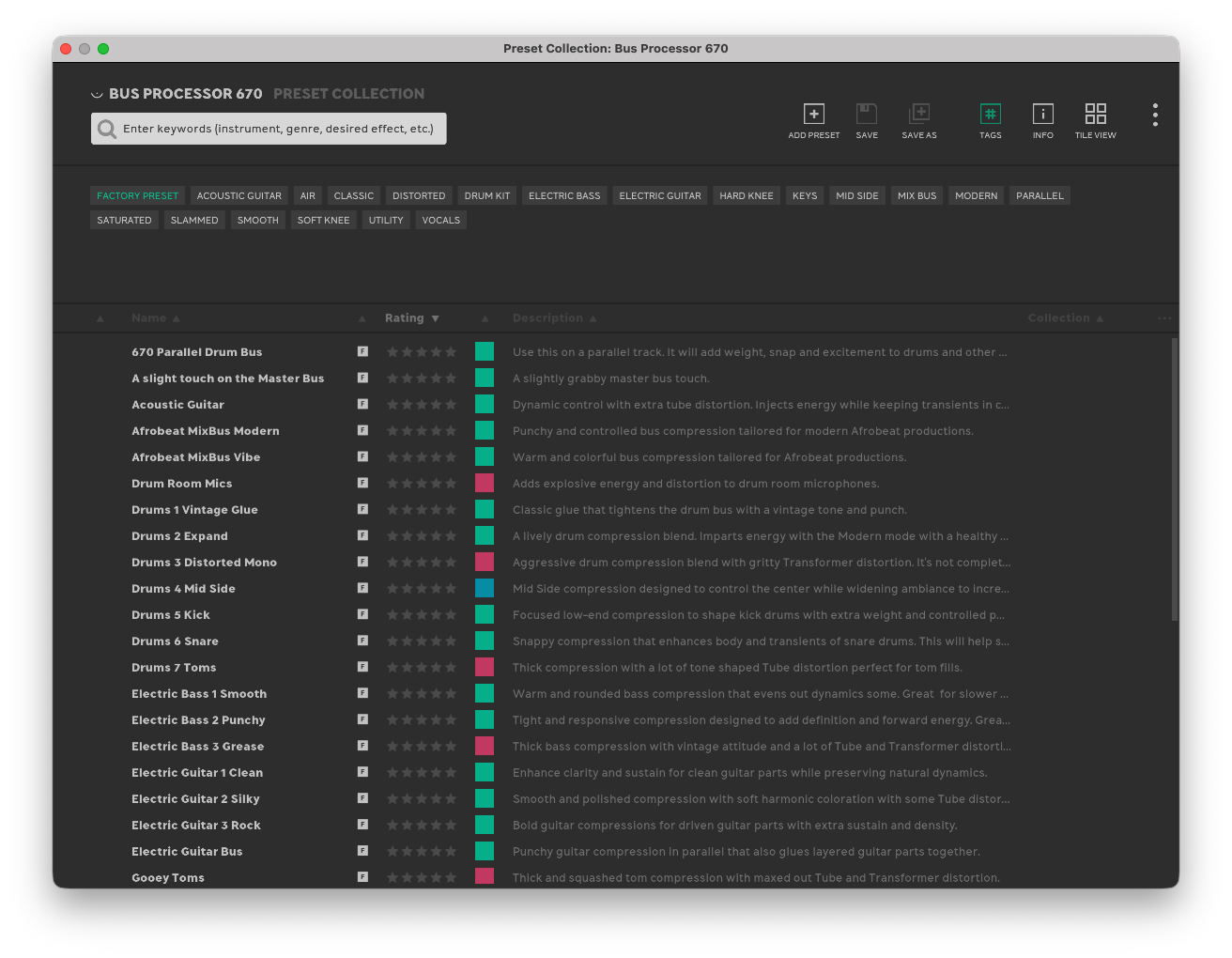Click factory badge icon of Drums 5 Kick

click(362, 614)
